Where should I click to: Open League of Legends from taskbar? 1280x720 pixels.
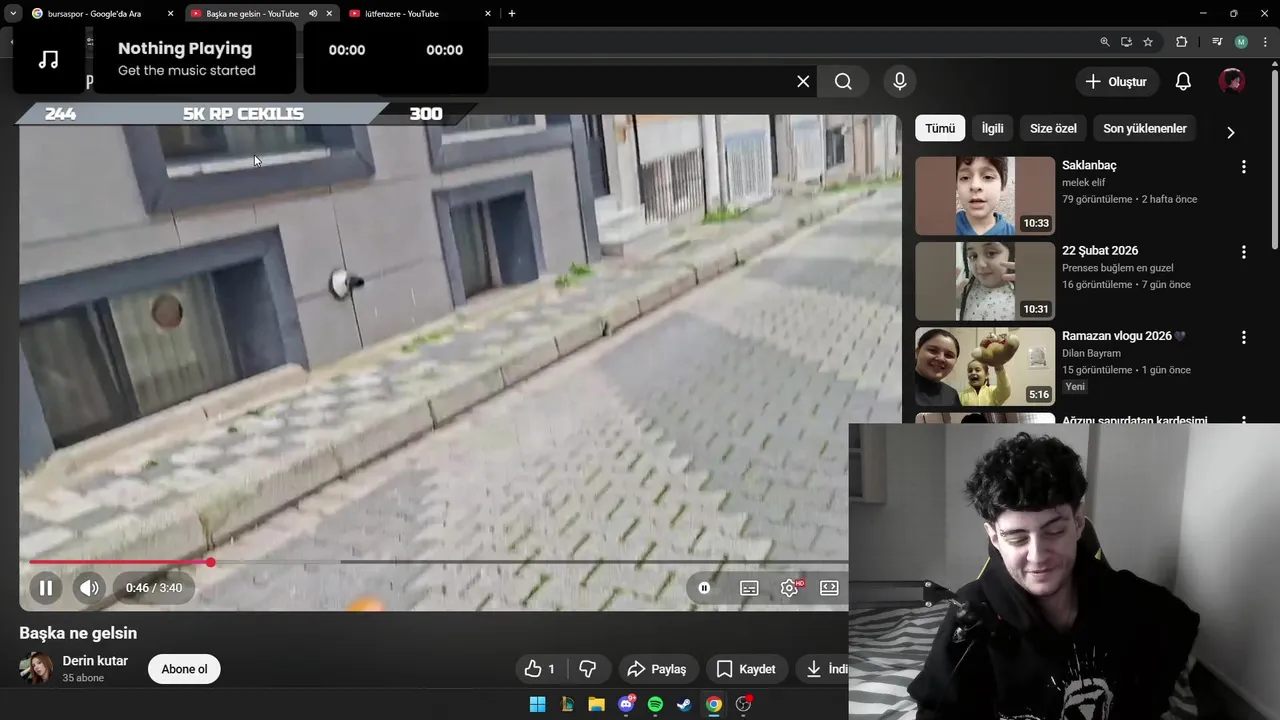(x=567, y=704)
